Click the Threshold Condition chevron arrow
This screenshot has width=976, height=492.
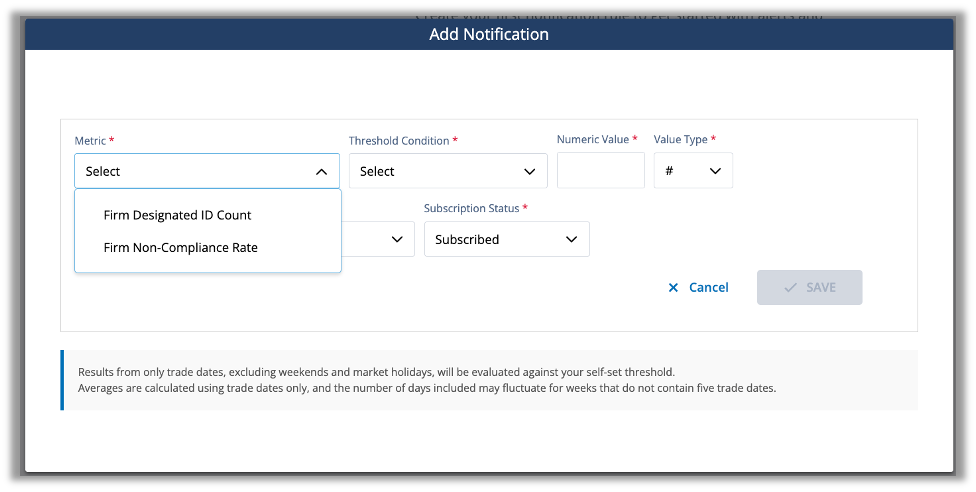pos(529,172)
